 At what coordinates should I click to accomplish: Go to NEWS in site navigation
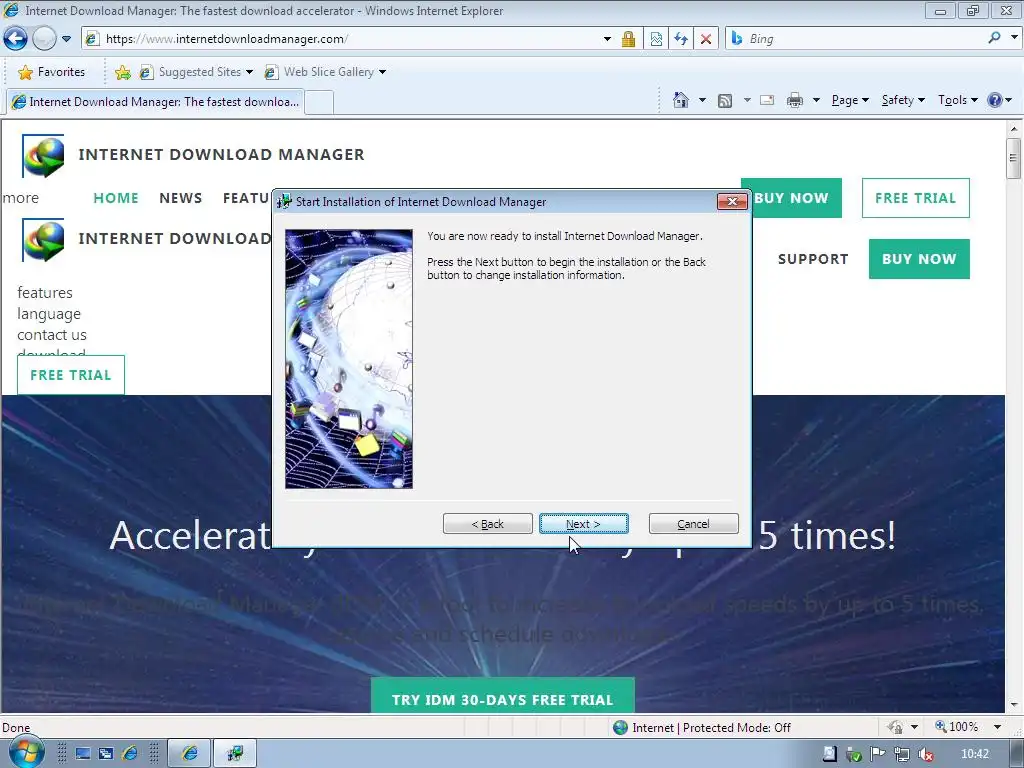[181, 198]
